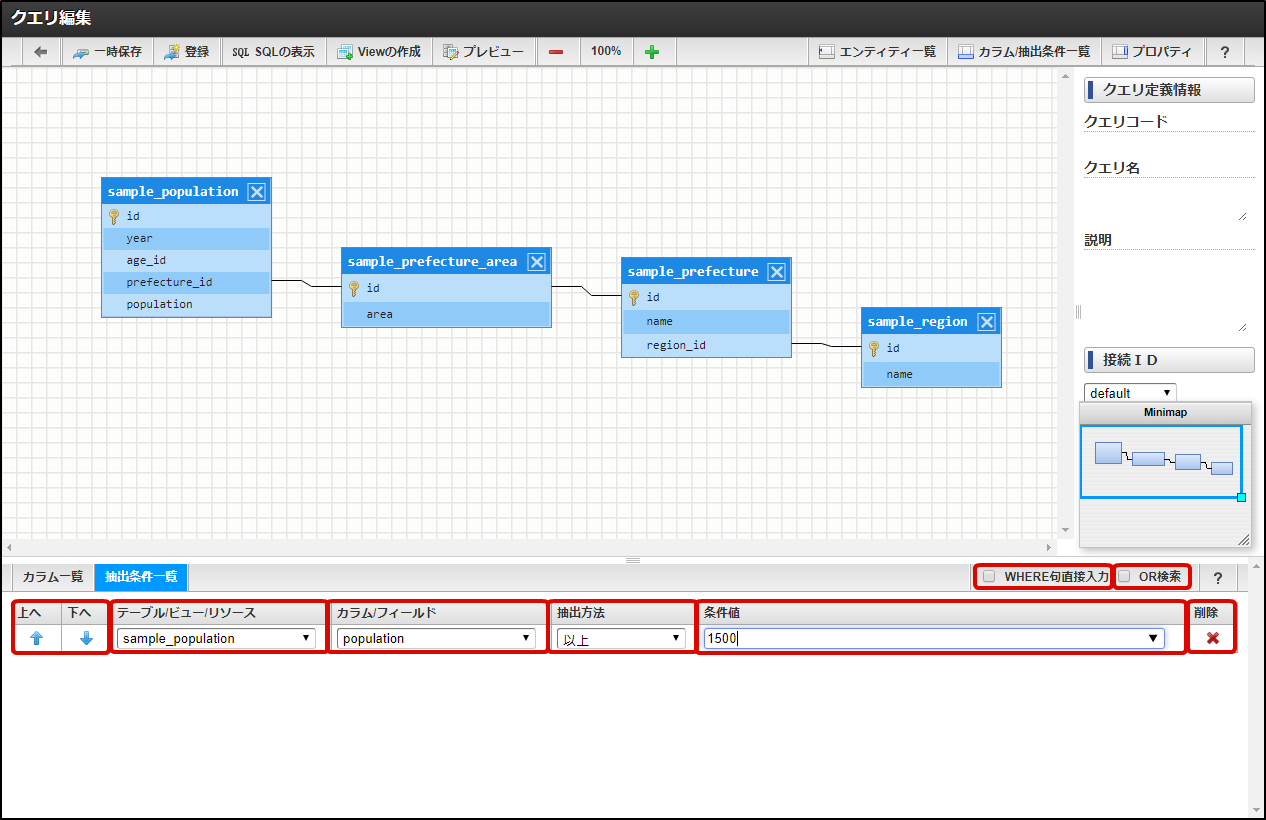
Task: Remove the sample_population entity with its X icon
Action: click(x=257, y=192)
